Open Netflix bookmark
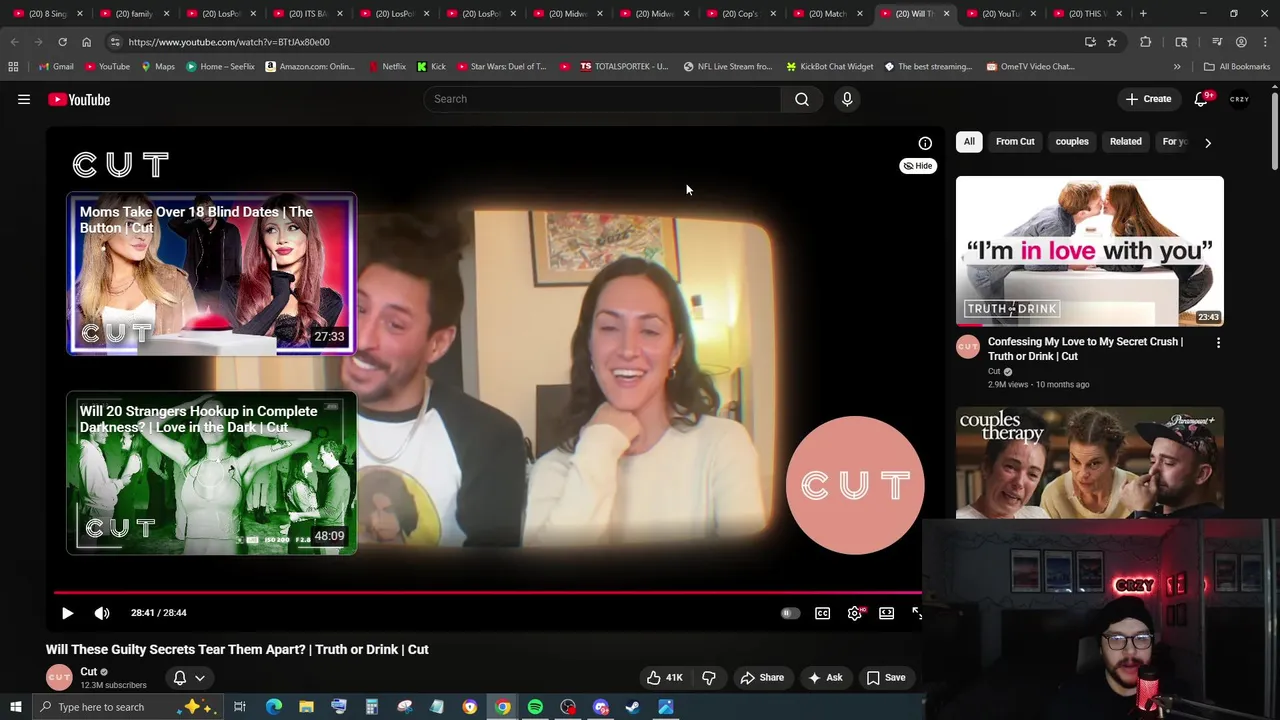 pos(387,67)
